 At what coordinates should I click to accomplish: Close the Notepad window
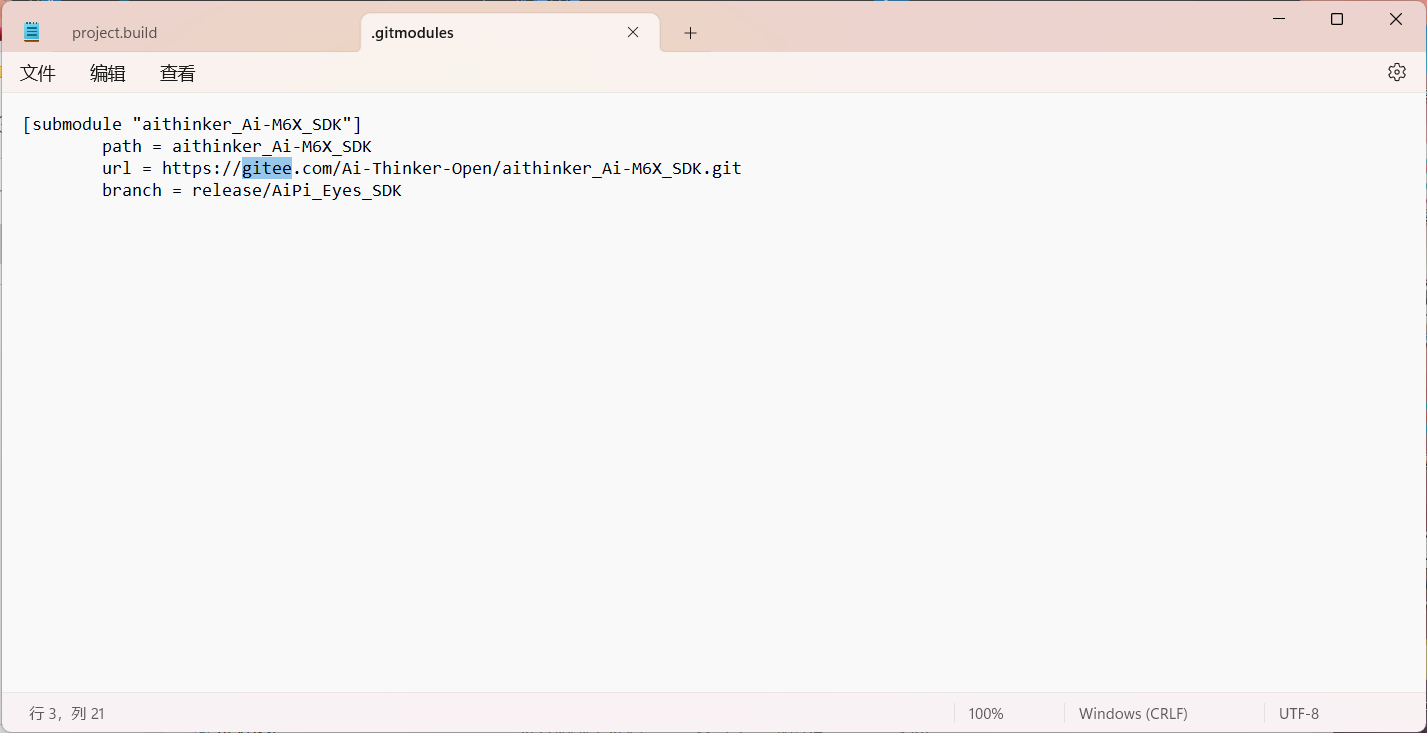pos(1396,19)
